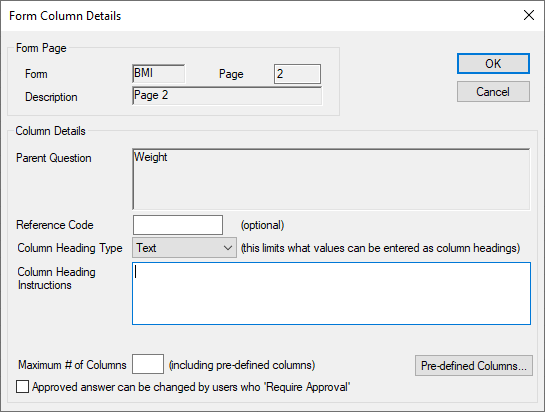Viewport: 545px width, 412px height.
Task: Click the Column Details group heading
Action: pos(50,131)
